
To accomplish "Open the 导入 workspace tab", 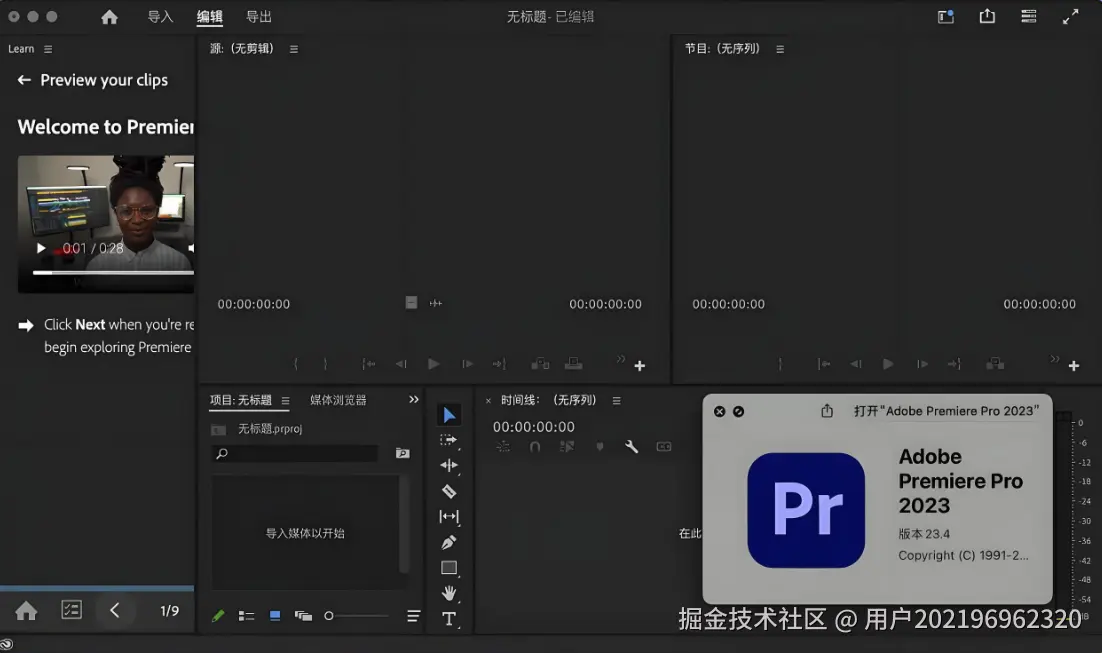I will pos(160,16).
